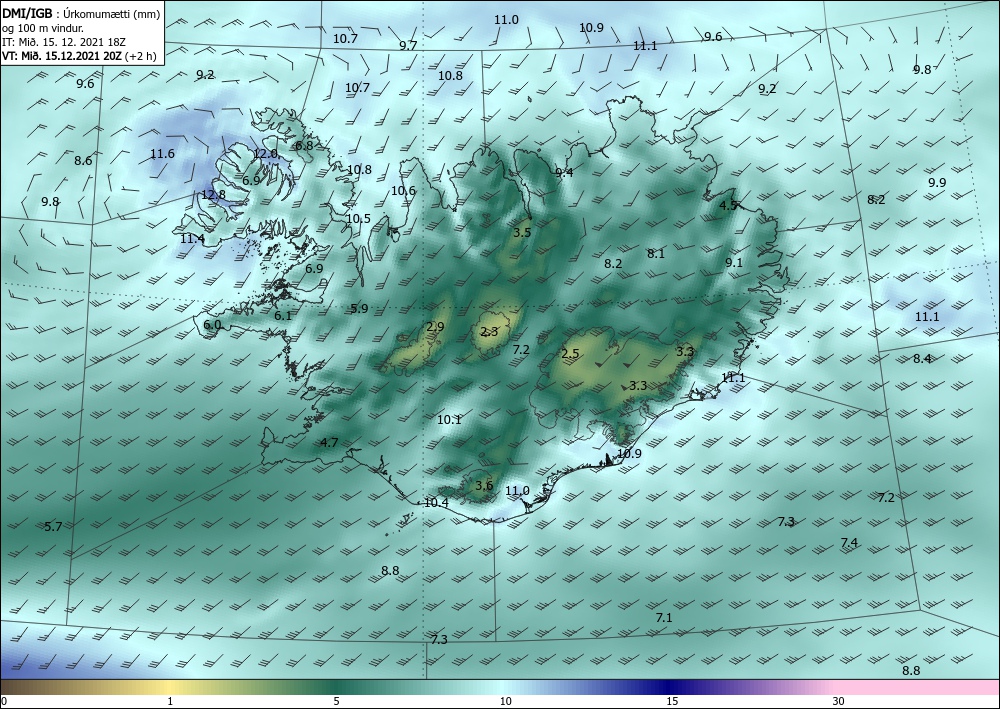The image size is (1000, 709).
Task: Click the 10.5 value label
Action: [x=358, y=219]
